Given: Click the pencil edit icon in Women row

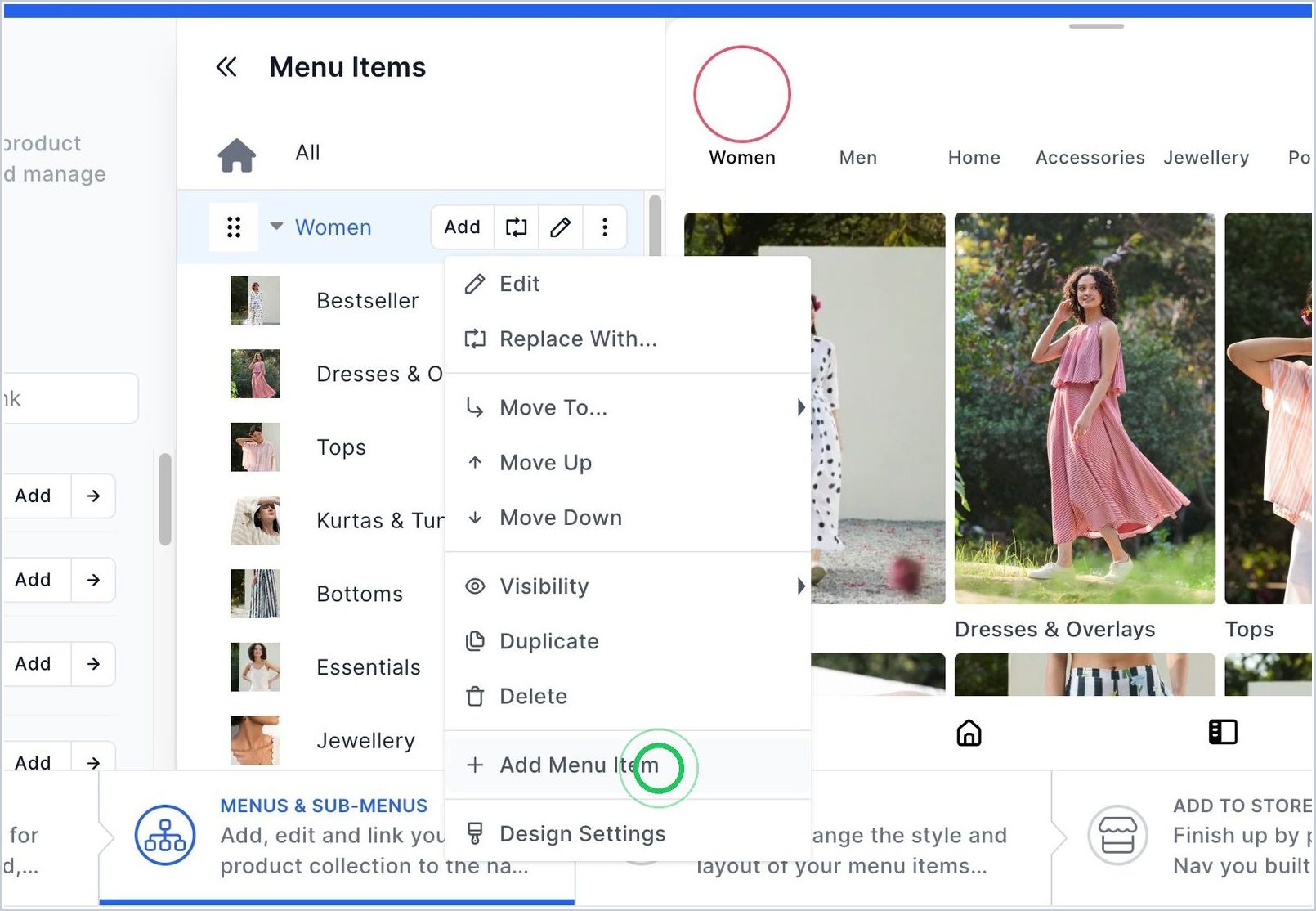Looking at the screenshot, I should pyautogui.click(x=560, y=227).
